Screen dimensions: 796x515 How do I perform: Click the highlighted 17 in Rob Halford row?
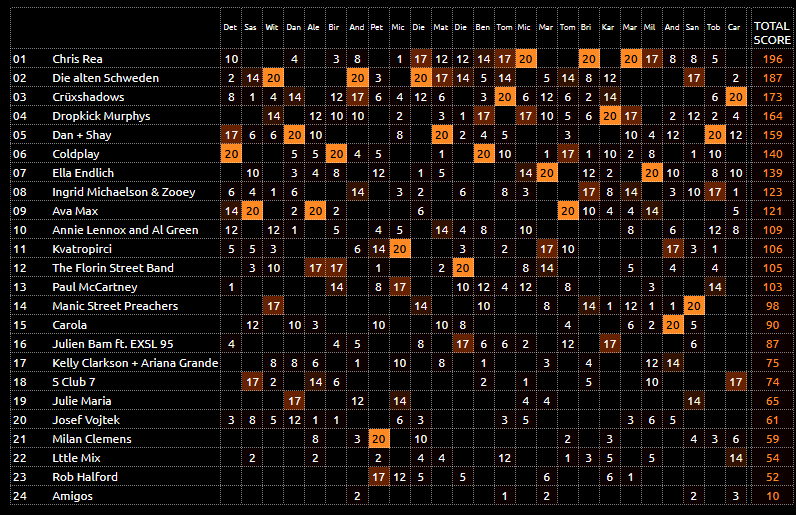(x=379, y=477)
